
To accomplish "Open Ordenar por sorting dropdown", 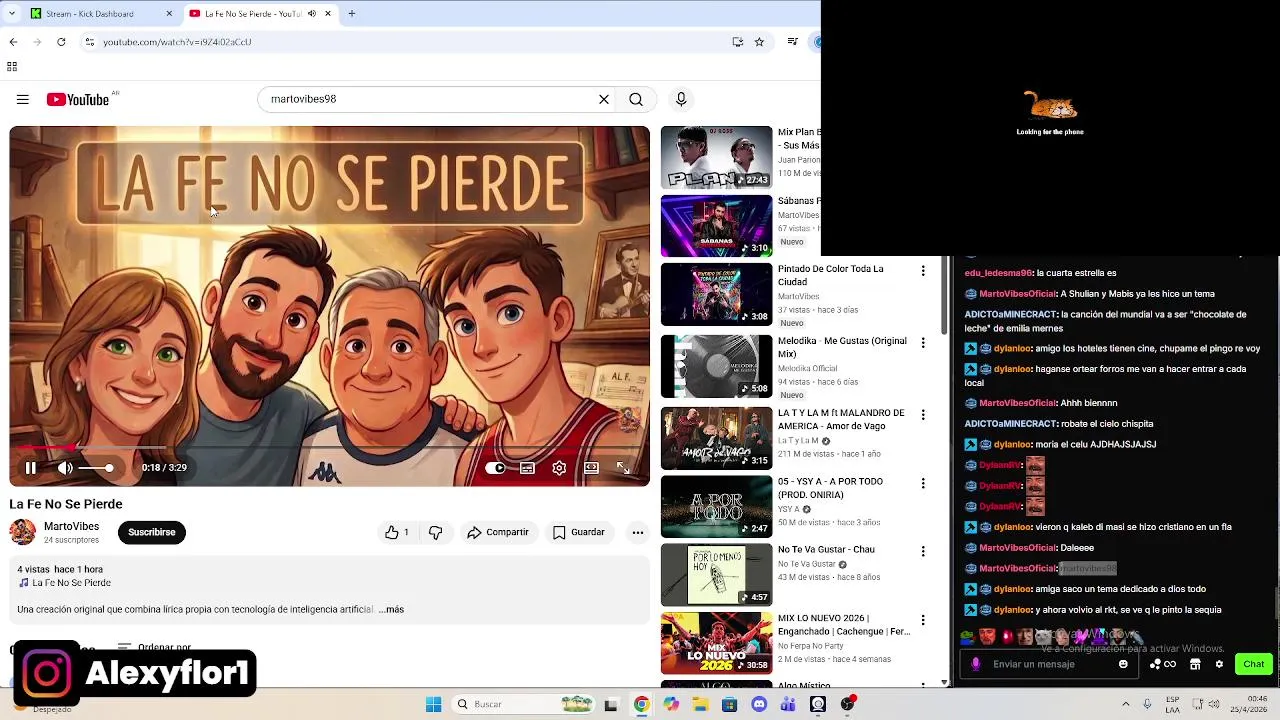I will [154, 647].
